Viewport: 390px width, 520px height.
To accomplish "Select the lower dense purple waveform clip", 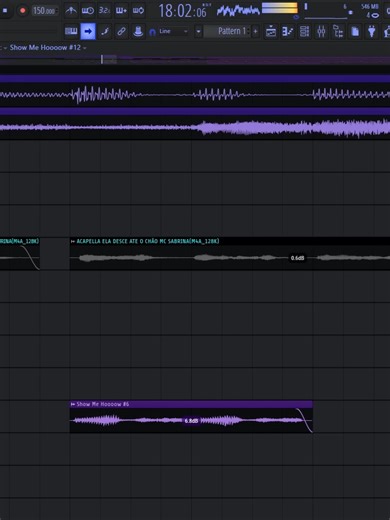I will coord(195,123).
